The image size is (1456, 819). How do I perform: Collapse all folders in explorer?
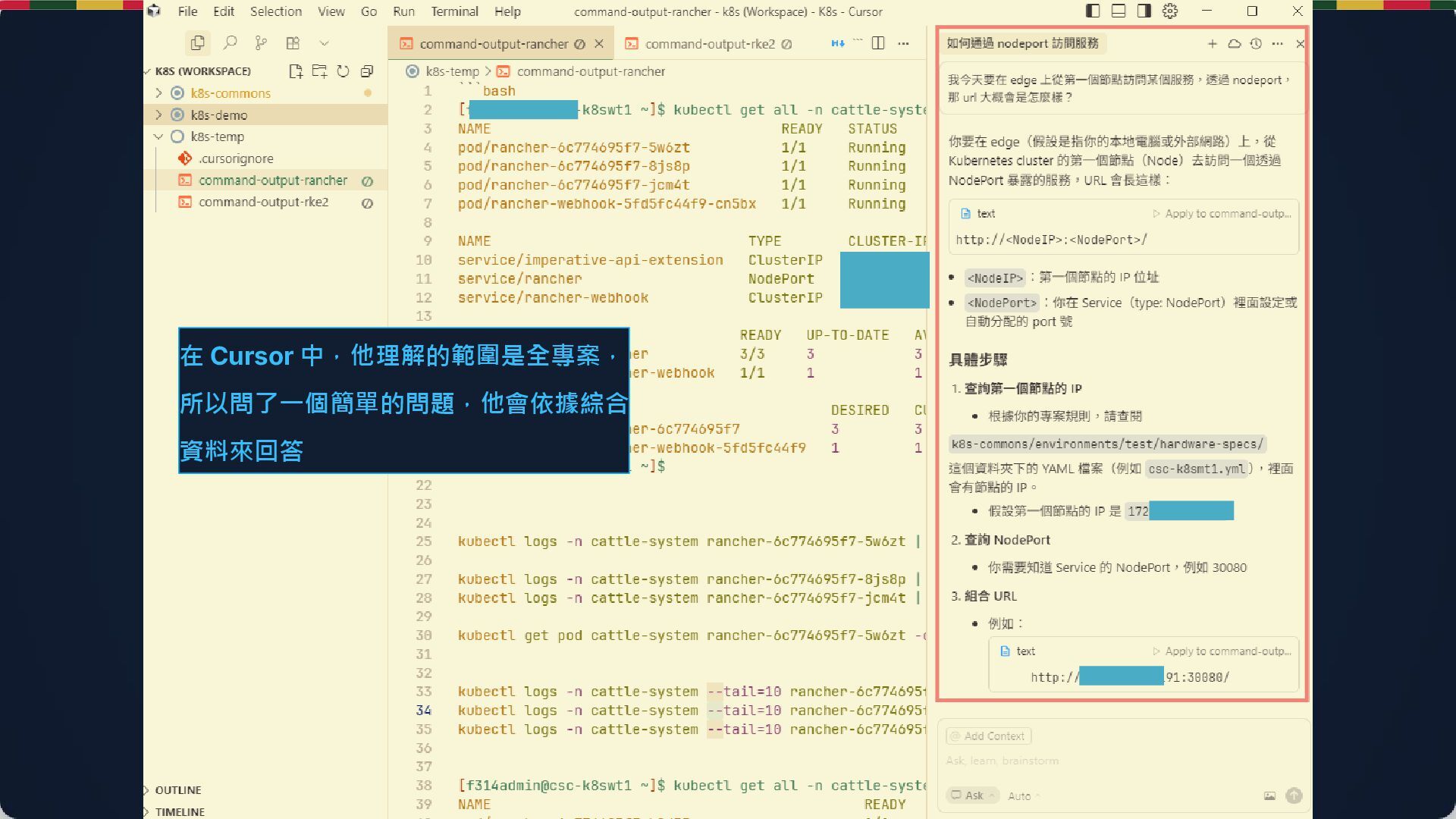coord(367,71)
